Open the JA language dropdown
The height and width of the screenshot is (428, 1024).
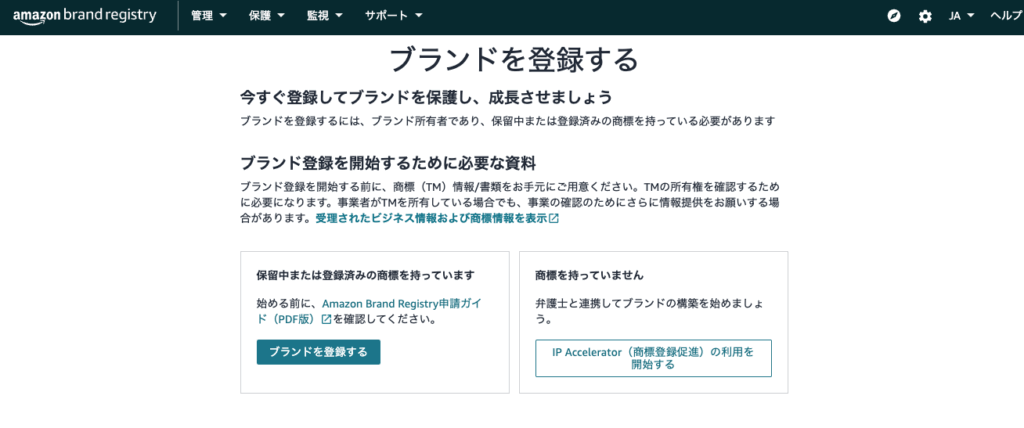tap(961, 16)
